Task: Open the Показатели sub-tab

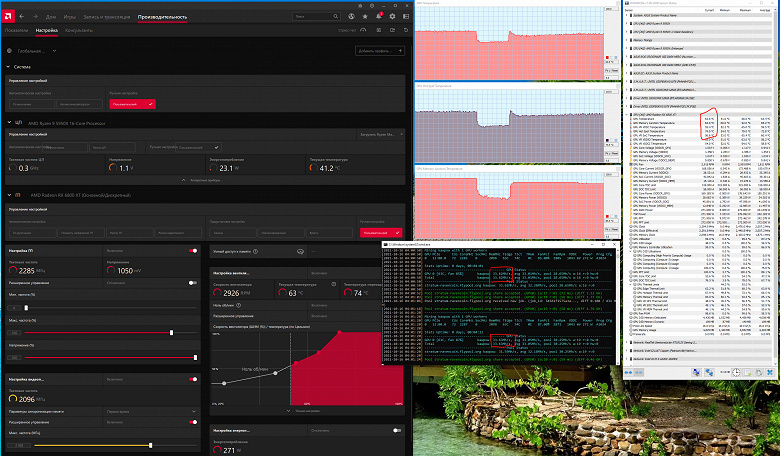Action: pyautogui.click(x=17, y=31)
